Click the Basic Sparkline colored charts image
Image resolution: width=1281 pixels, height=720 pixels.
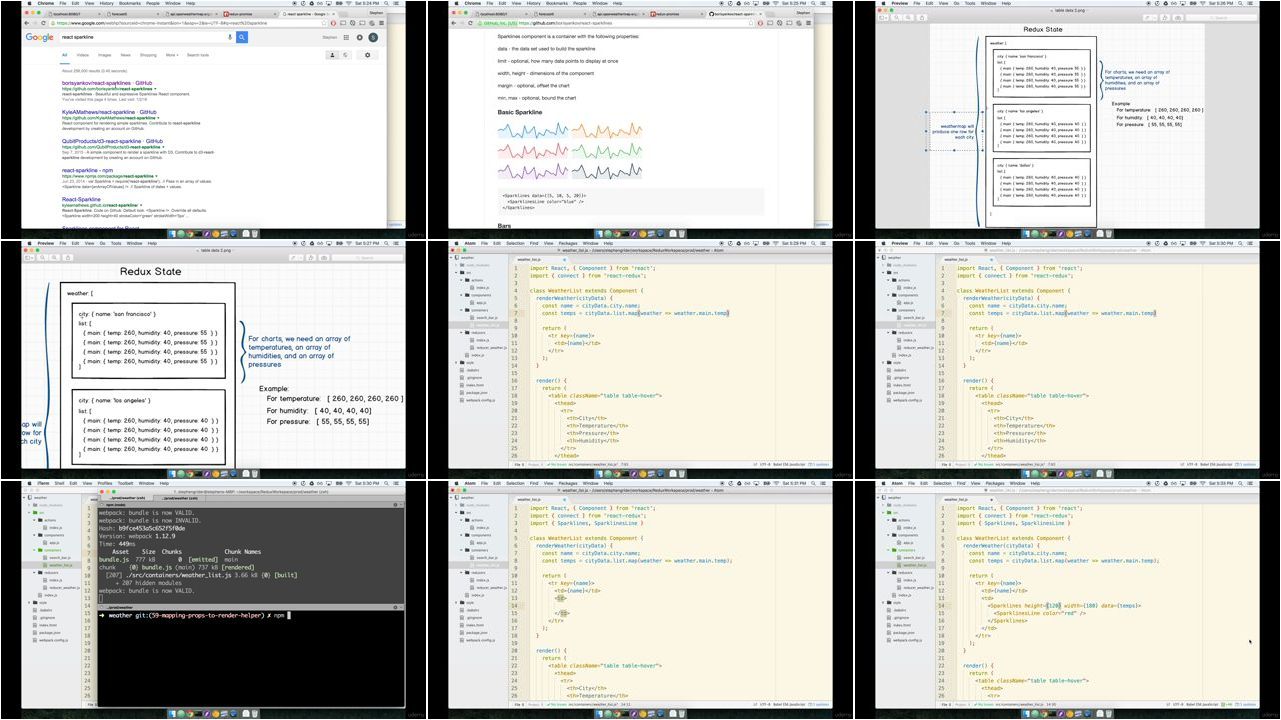coord(570,149)
